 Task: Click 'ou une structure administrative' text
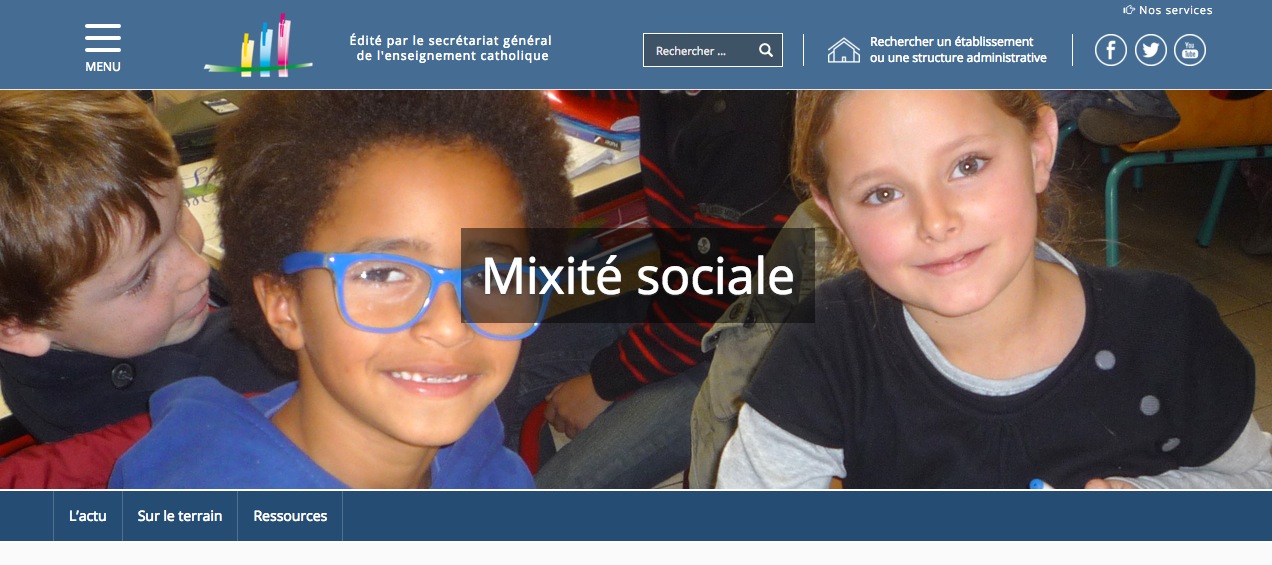pyautogui.click(x=958, y=58)
